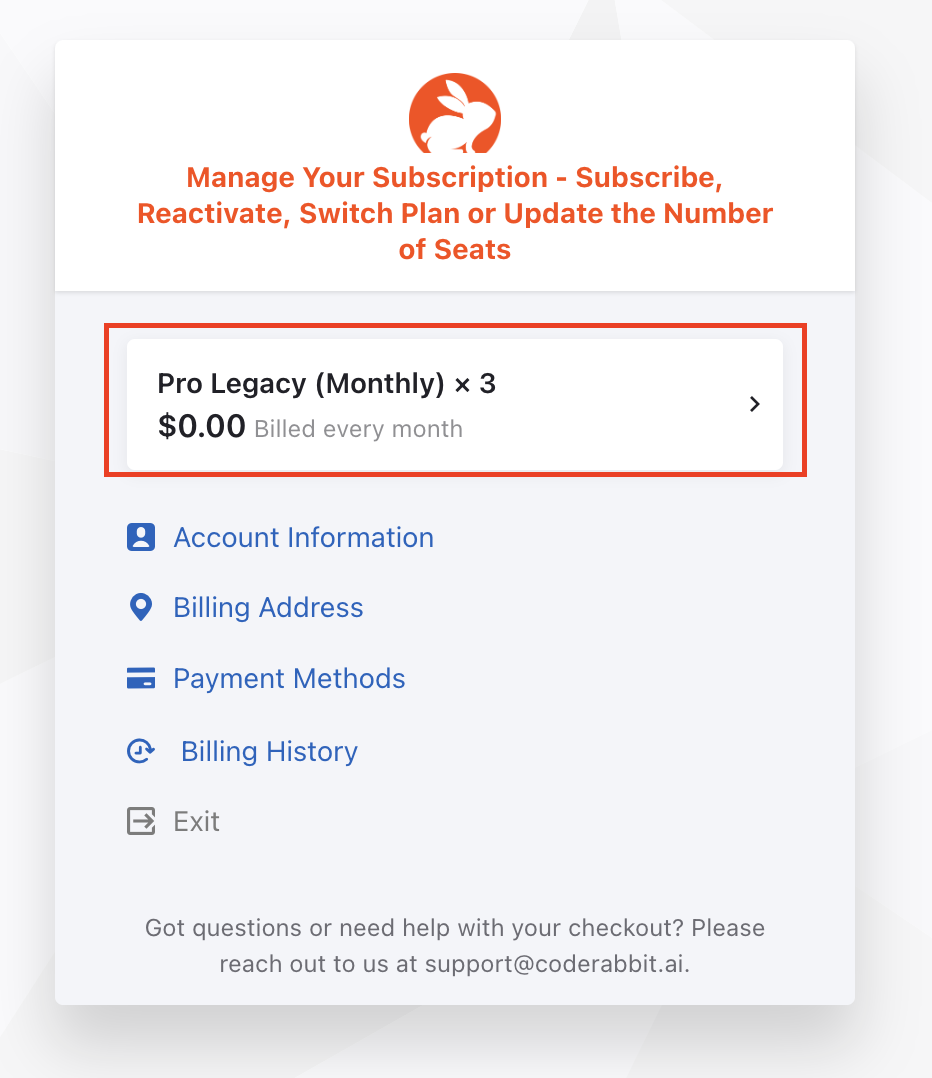
Task: Click the Account Information person icon
Action: pyautogui.click(x=141, y=538)
